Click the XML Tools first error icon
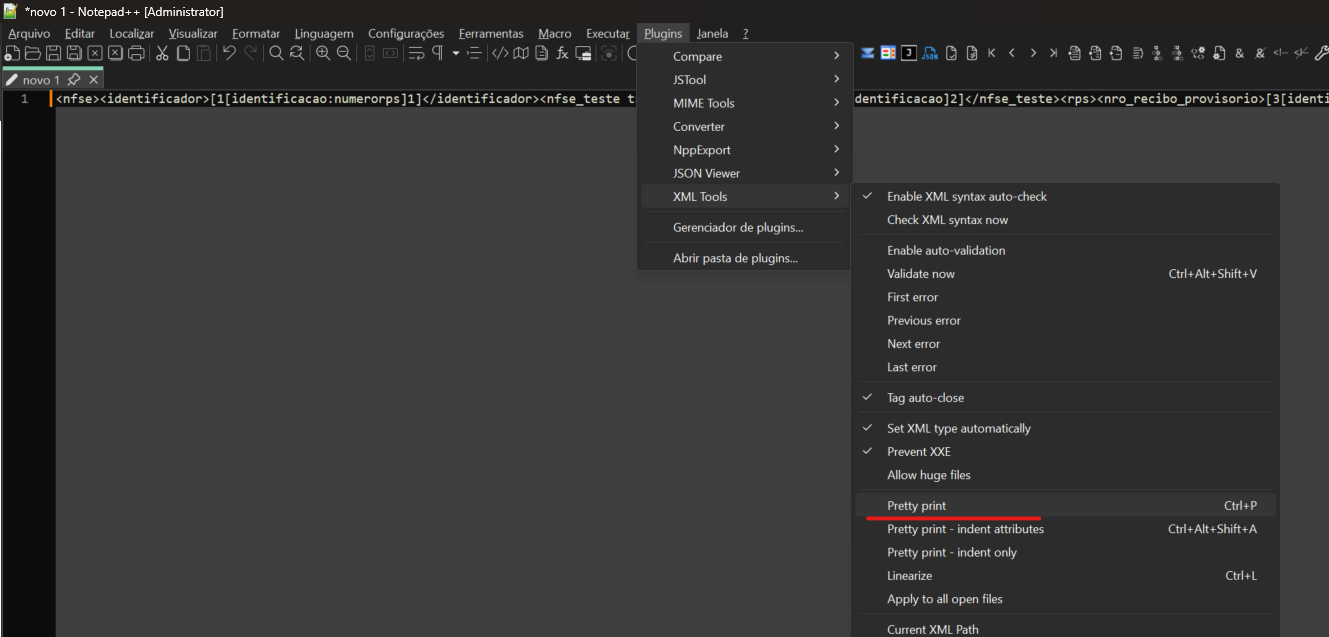 (x=992, y=53)
